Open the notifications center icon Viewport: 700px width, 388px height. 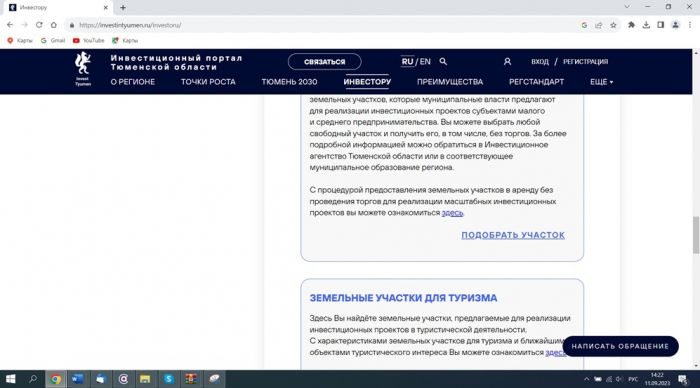[x=683, y=379]
